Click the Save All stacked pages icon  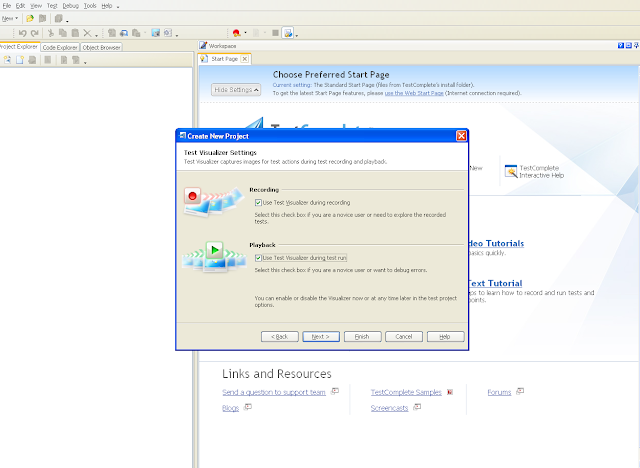(x=59, y=18)
